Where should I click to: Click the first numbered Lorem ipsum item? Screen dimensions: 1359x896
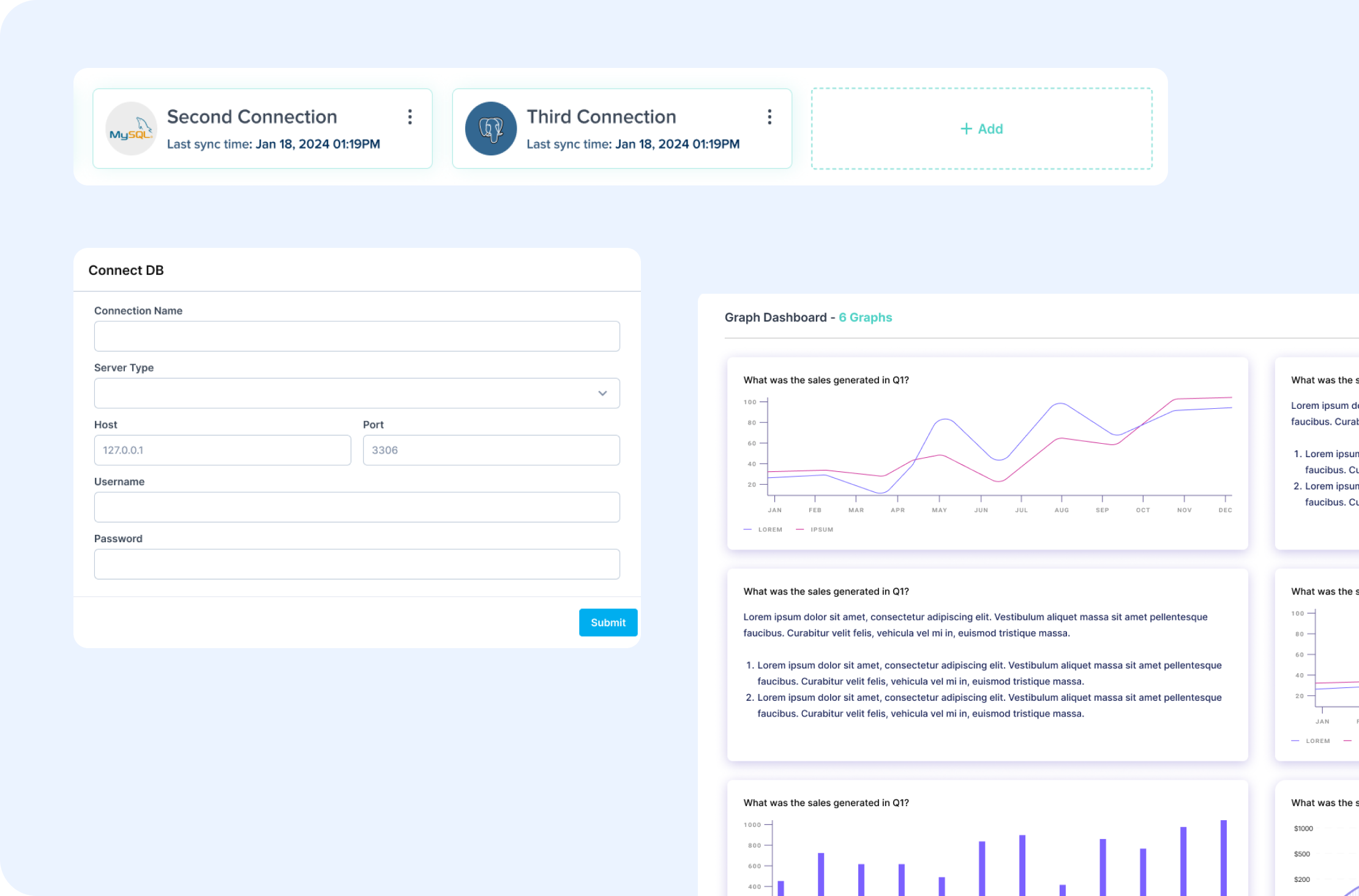click(x=984, y=673)
